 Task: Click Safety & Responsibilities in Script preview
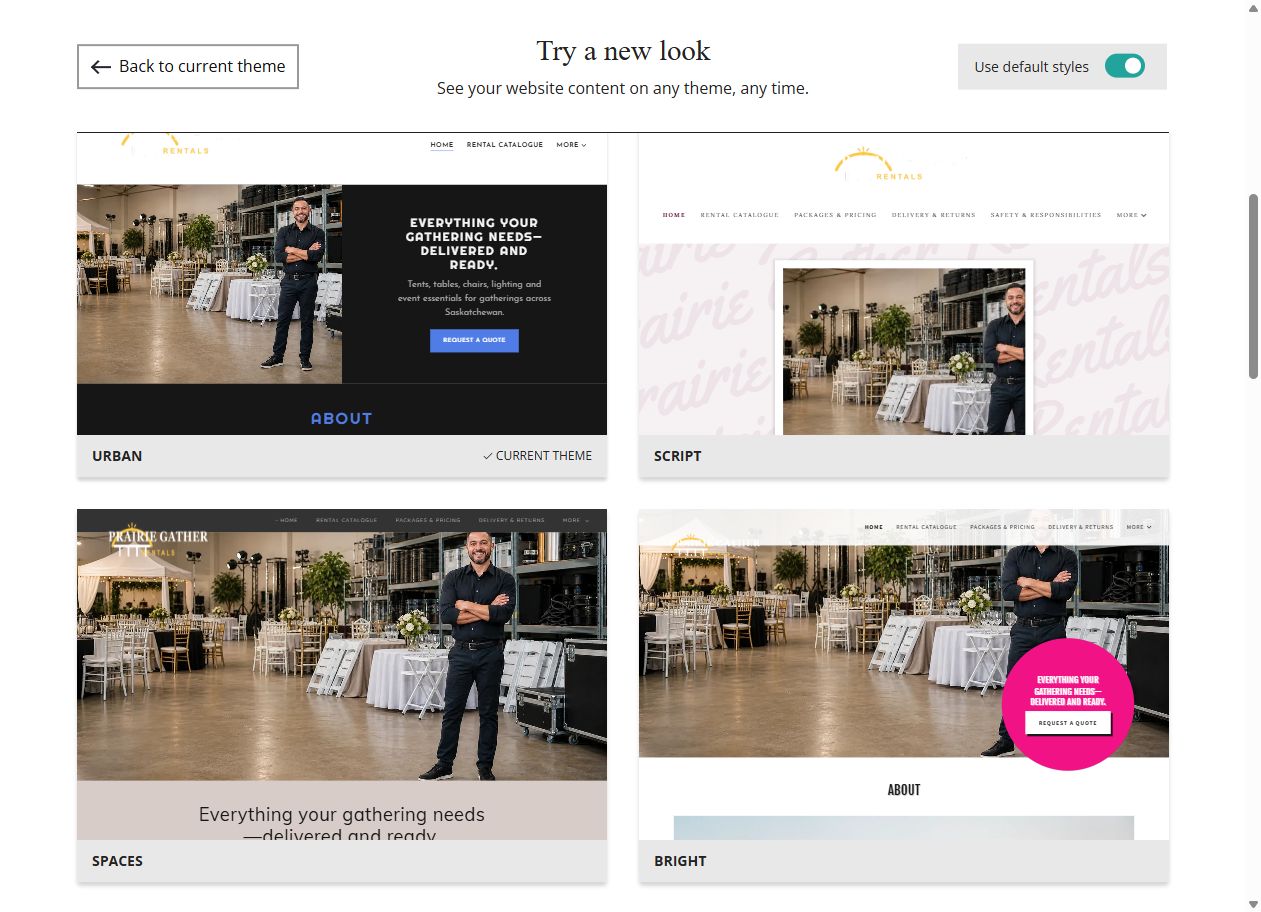point(1046,215)
